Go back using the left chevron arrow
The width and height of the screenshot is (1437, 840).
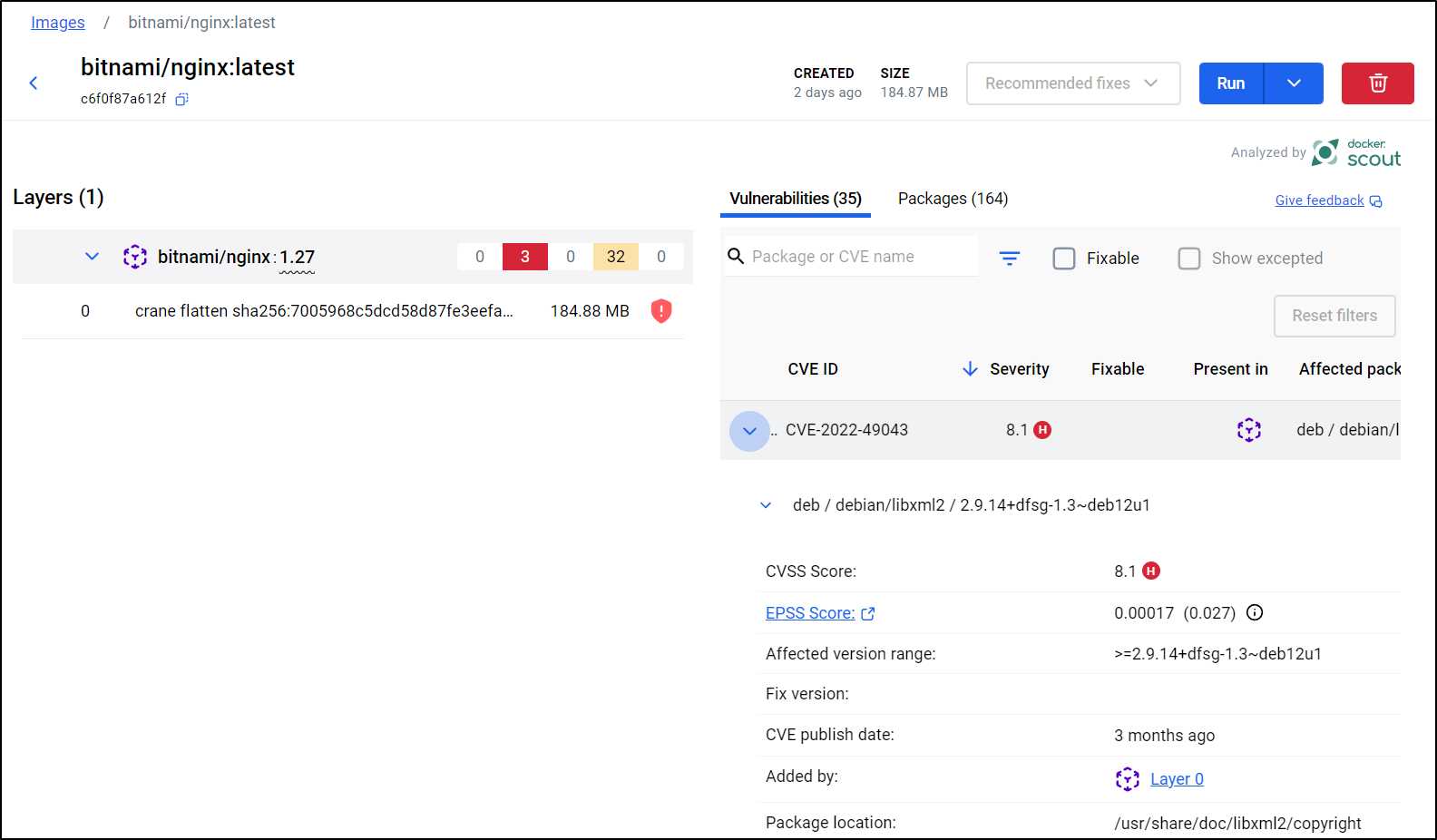click(34, 83)
